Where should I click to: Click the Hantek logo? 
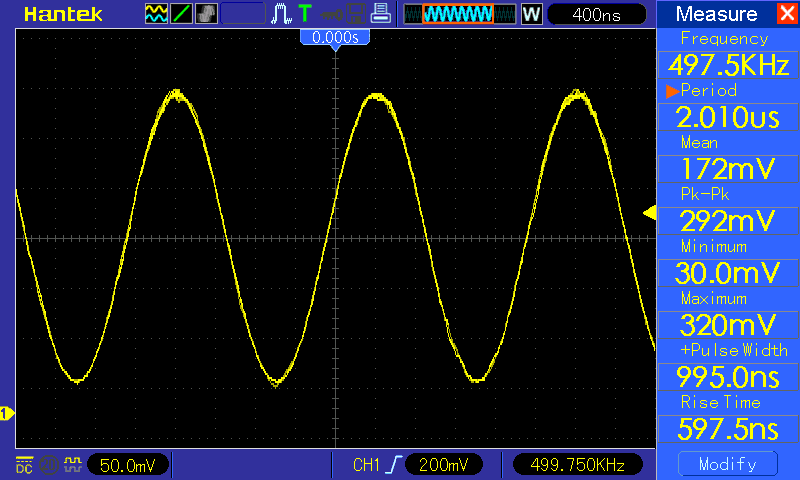[x=63, y=14]
